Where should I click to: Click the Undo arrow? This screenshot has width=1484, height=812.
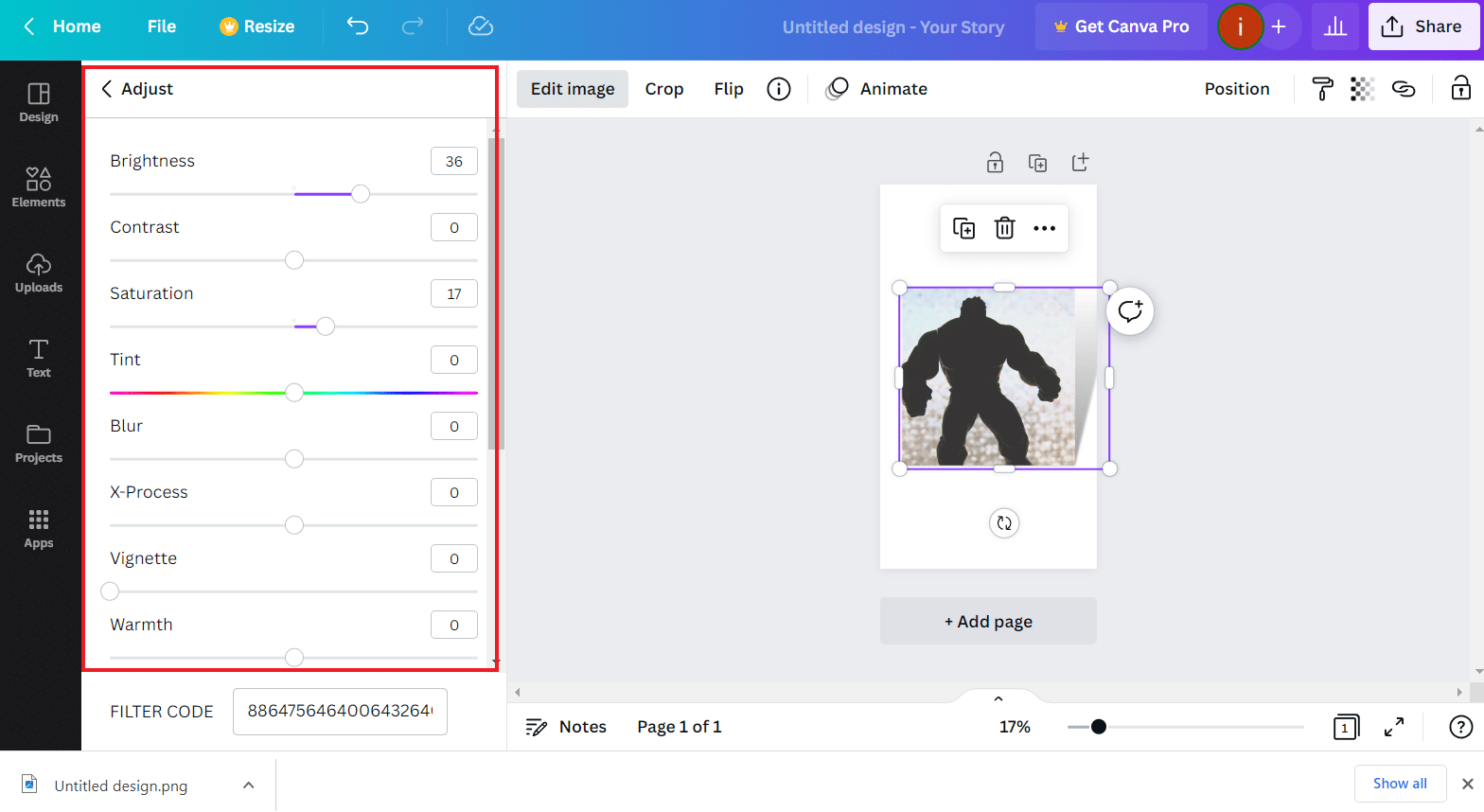coord(358,26)
